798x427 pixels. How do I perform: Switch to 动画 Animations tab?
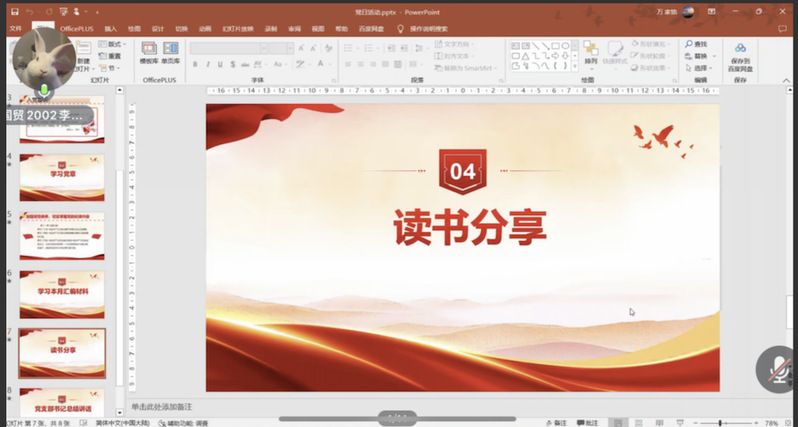[x=205, y=29]
